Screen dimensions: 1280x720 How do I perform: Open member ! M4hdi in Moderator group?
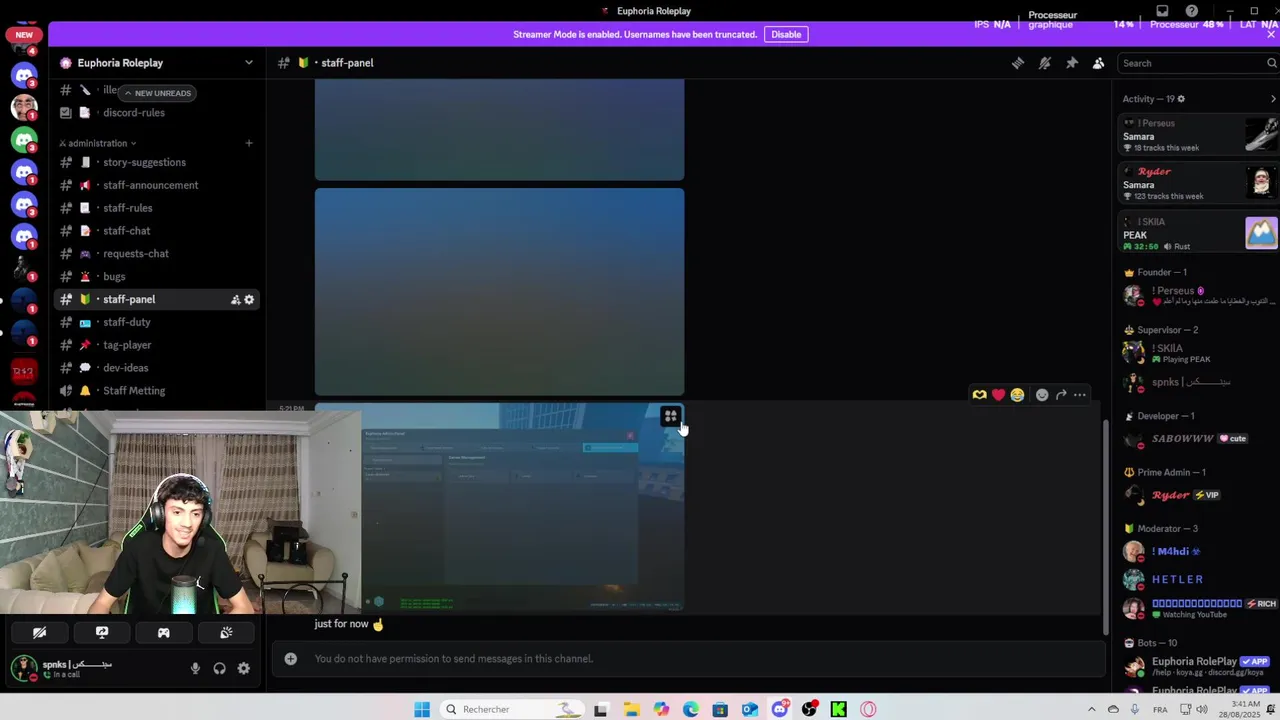[1198, 552]
